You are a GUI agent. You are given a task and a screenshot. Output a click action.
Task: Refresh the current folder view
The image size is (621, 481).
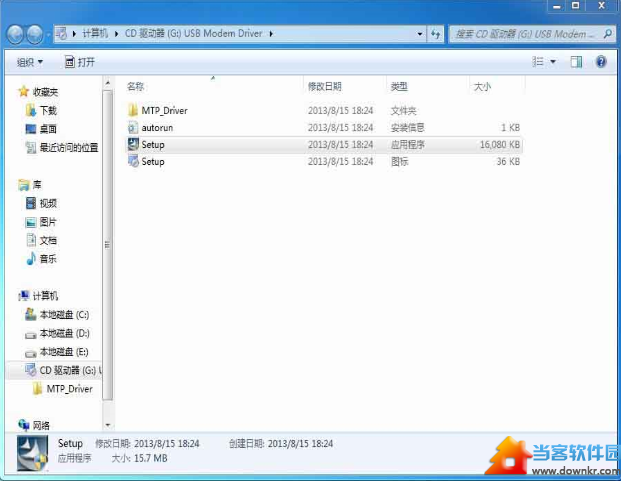tap(436, 34)
